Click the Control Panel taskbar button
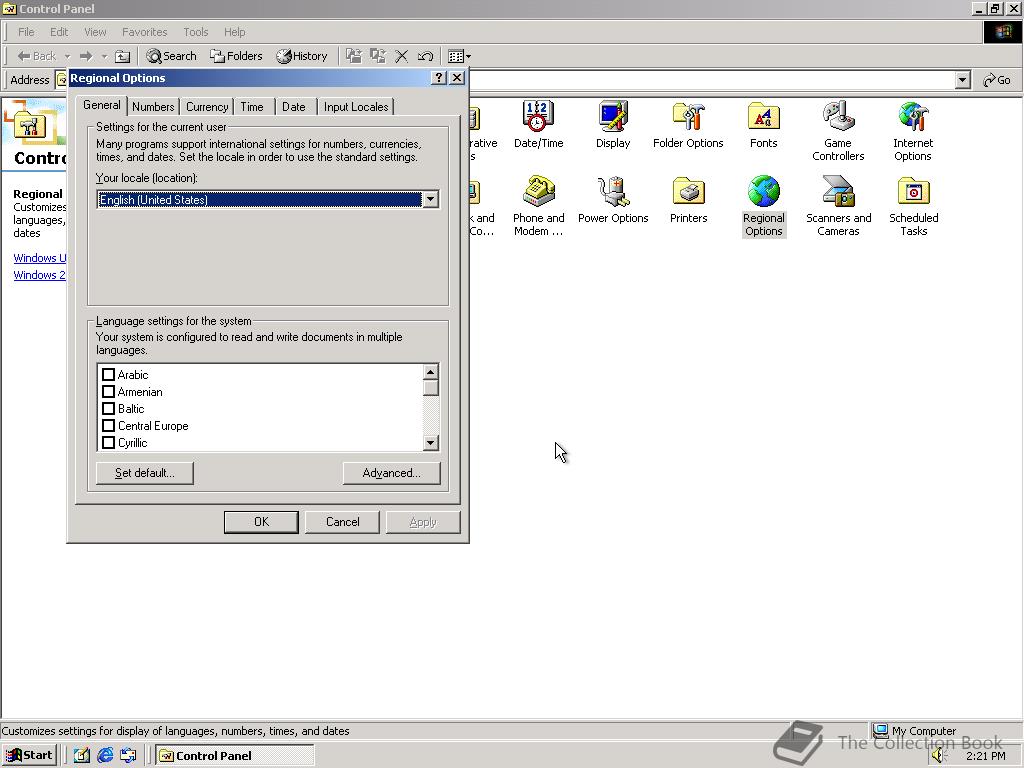The width and height of the screenshot is (1024, 768). [x=234, y=756]
